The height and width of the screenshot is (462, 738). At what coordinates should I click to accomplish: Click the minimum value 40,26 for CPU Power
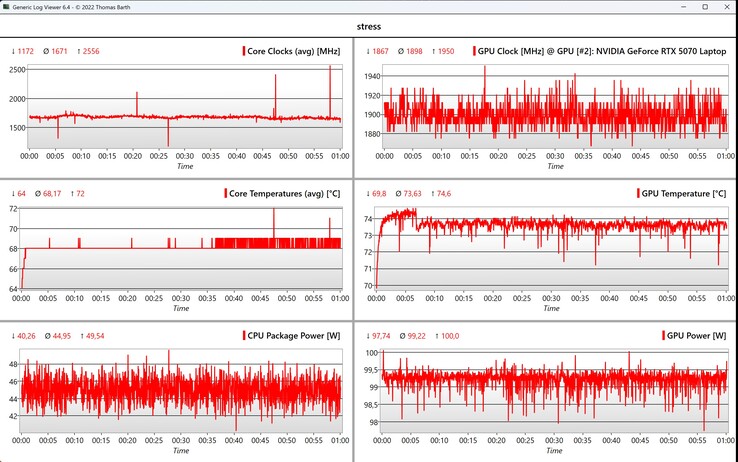coord(24,335)
